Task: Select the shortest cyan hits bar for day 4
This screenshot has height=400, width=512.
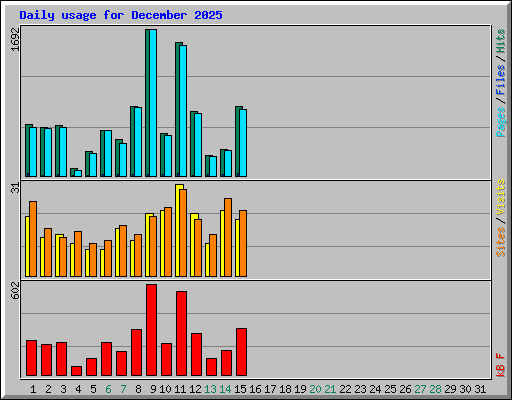Action: tap(78, 174)
